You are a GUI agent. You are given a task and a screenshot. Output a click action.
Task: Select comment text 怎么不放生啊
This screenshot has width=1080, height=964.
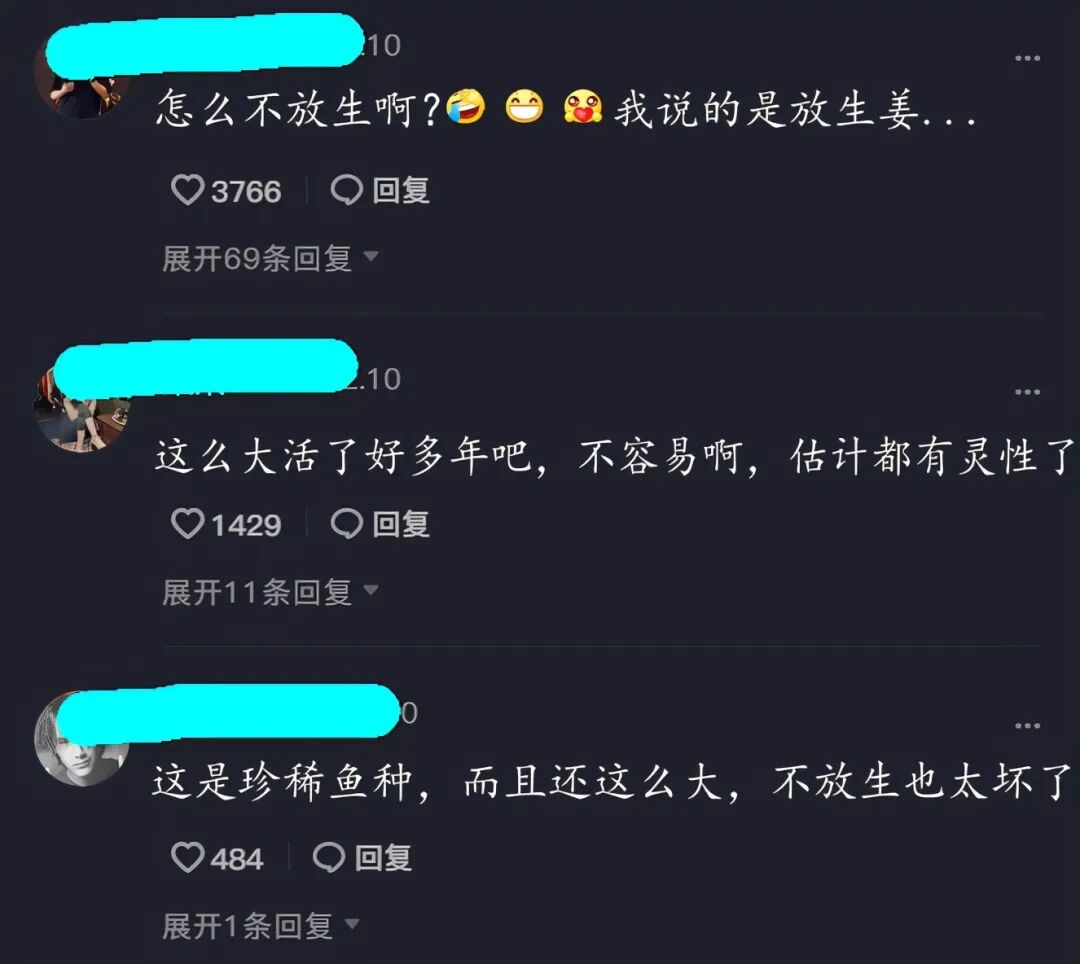coord(288,109)
